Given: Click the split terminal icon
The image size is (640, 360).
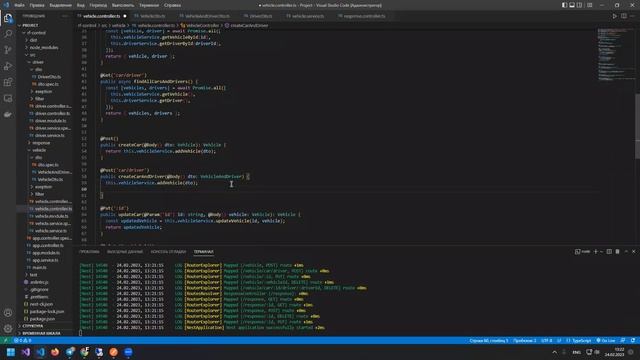Looking at the screenshot, I should coord(609,251).
